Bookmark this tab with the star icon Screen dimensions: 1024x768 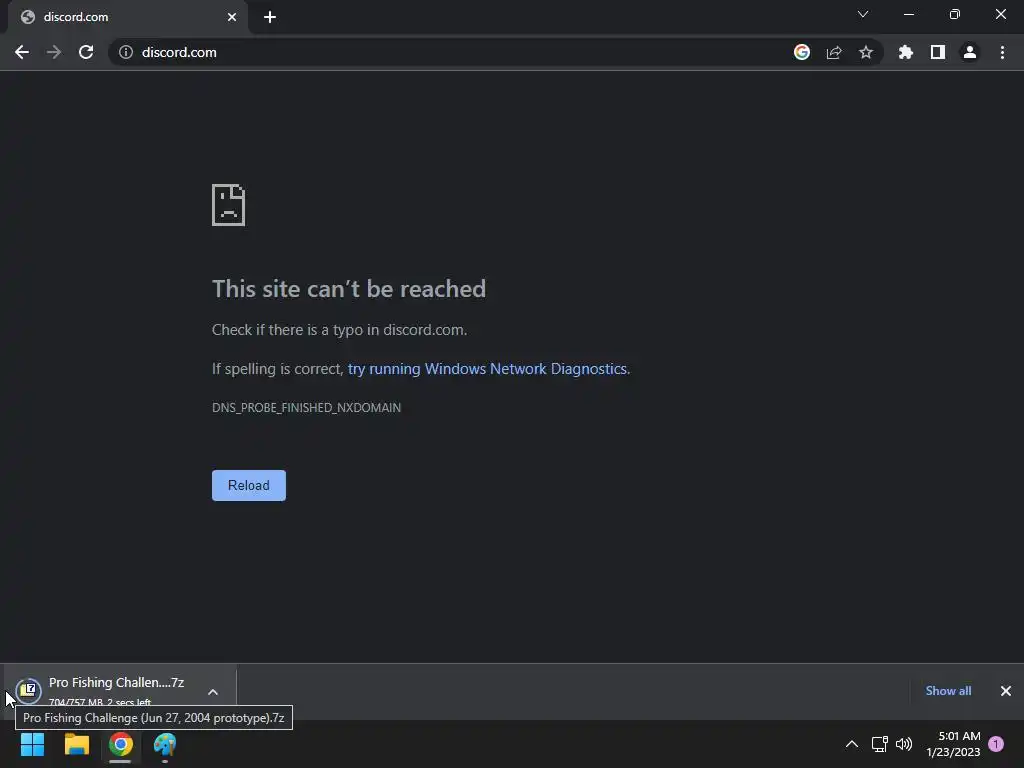[x=866, y=52]
